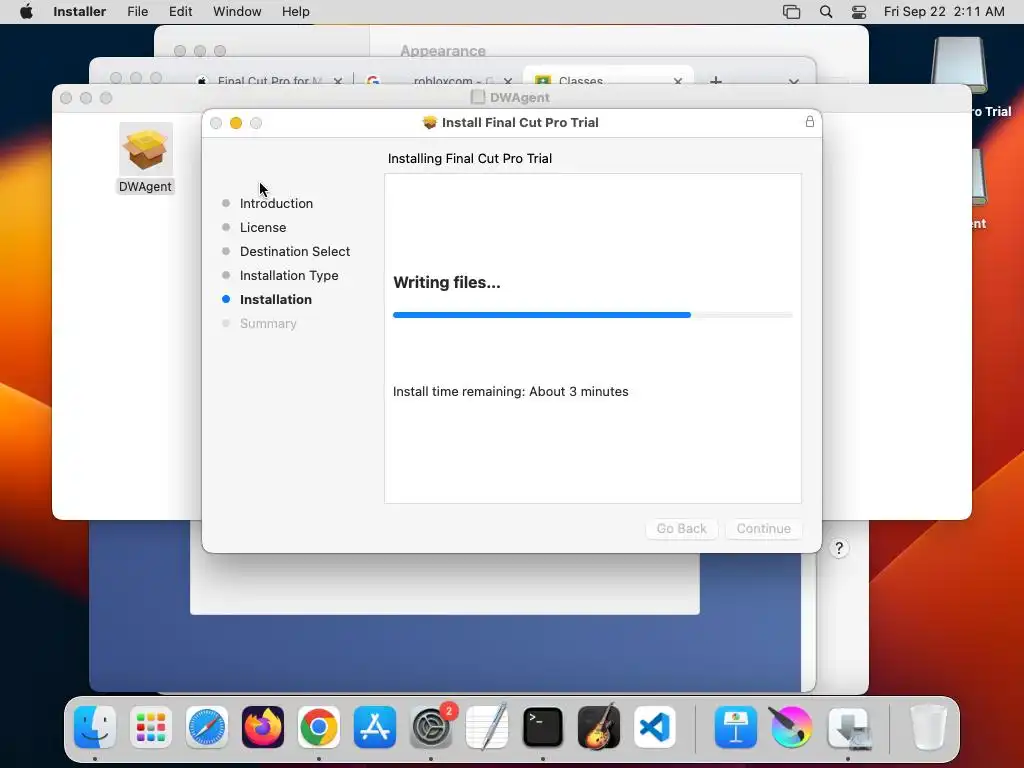Image resolution: width=1024 pixels, height=768 pixels.
Task: Open Launchpad from the Dock
Action: [151, 727]
